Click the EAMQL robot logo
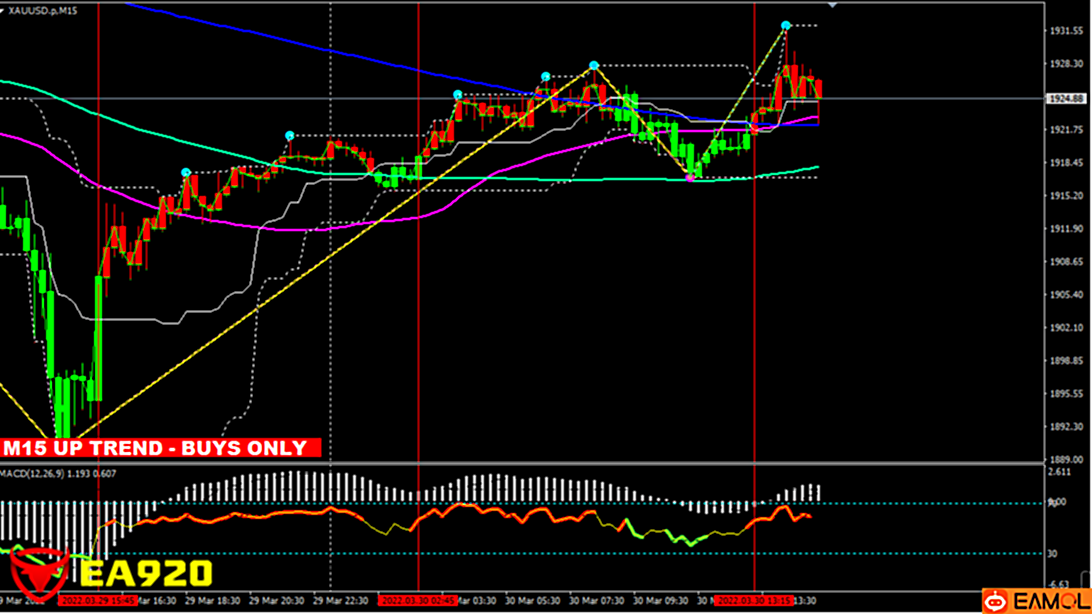Screen dimensions: 1092x614 pyautogui.click(x=995, y=601)
